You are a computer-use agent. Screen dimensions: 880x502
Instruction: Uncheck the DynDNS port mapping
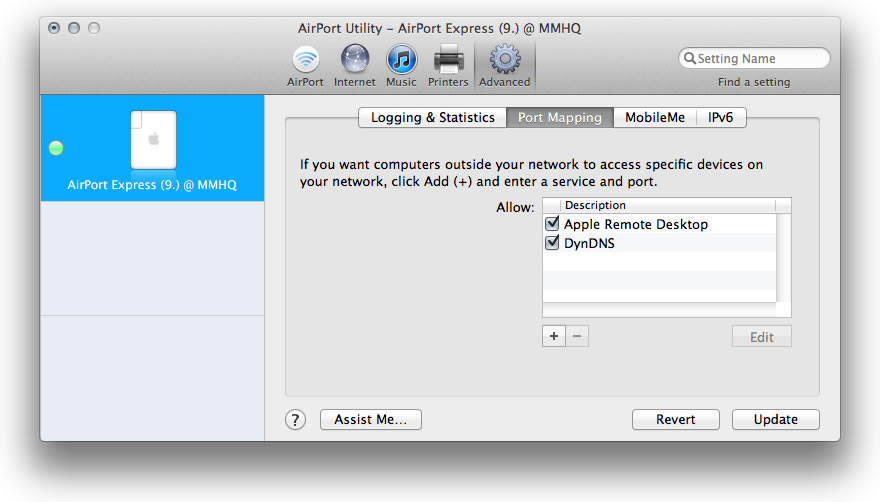(552, 243)
